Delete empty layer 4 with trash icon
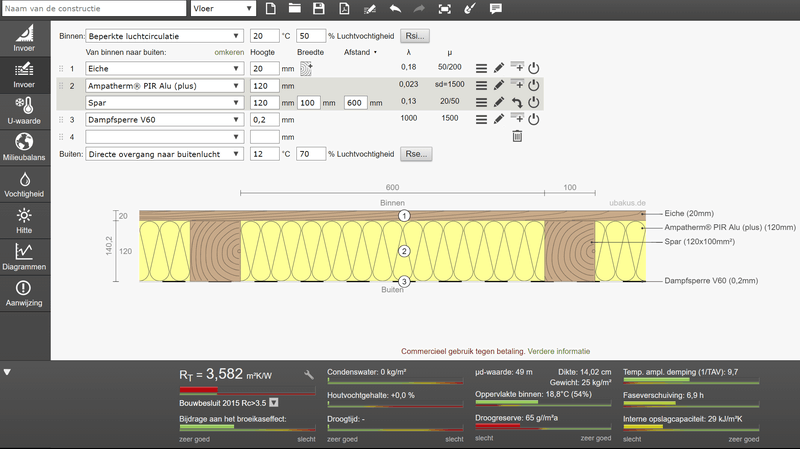This screenshot has height=449, width=800. point(517,136)
